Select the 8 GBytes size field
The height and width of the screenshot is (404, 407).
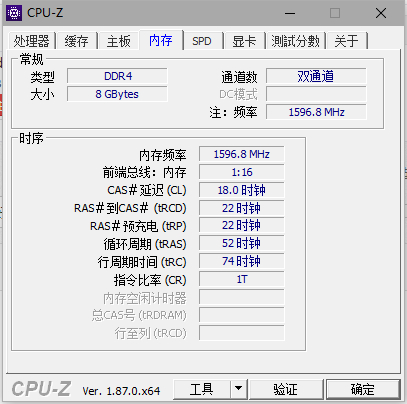[x=117, y=94]
